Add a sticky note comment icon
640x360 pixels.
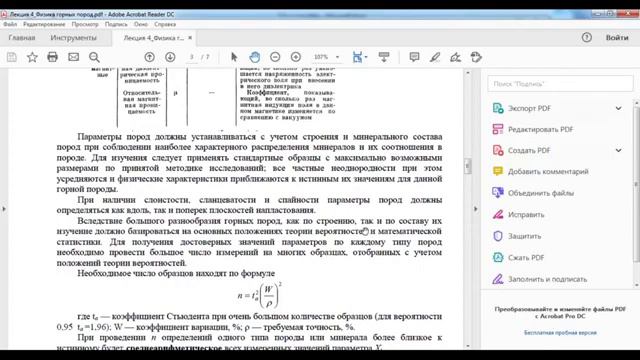point(414,57)
